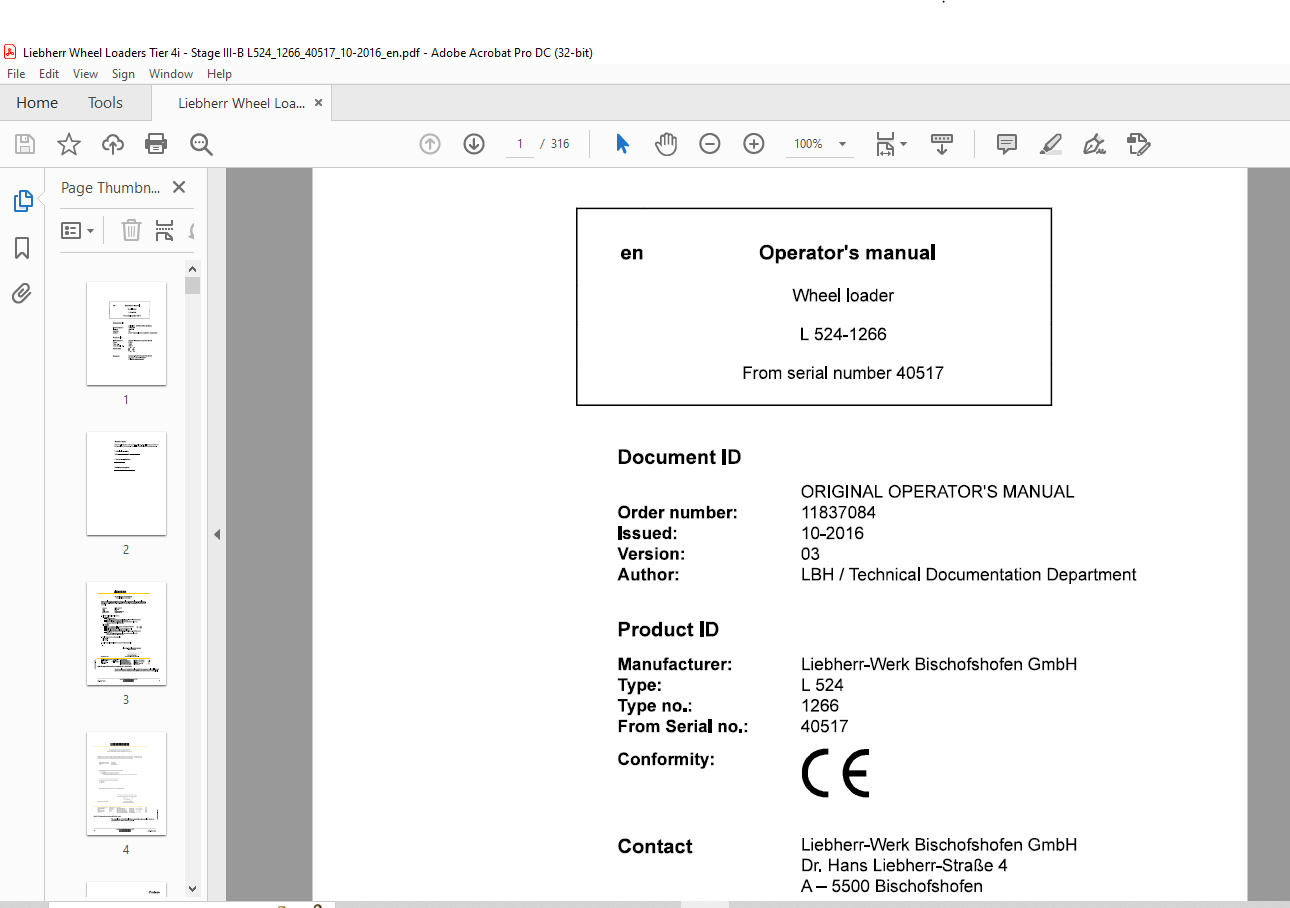Switch to the Tools tab
The image size is (1290, 908).
point(105,103)
